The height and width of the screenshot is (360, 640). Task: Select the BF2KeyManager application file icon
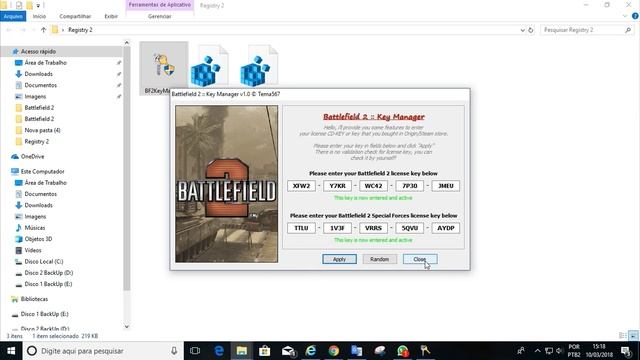[x=164, y=65]
